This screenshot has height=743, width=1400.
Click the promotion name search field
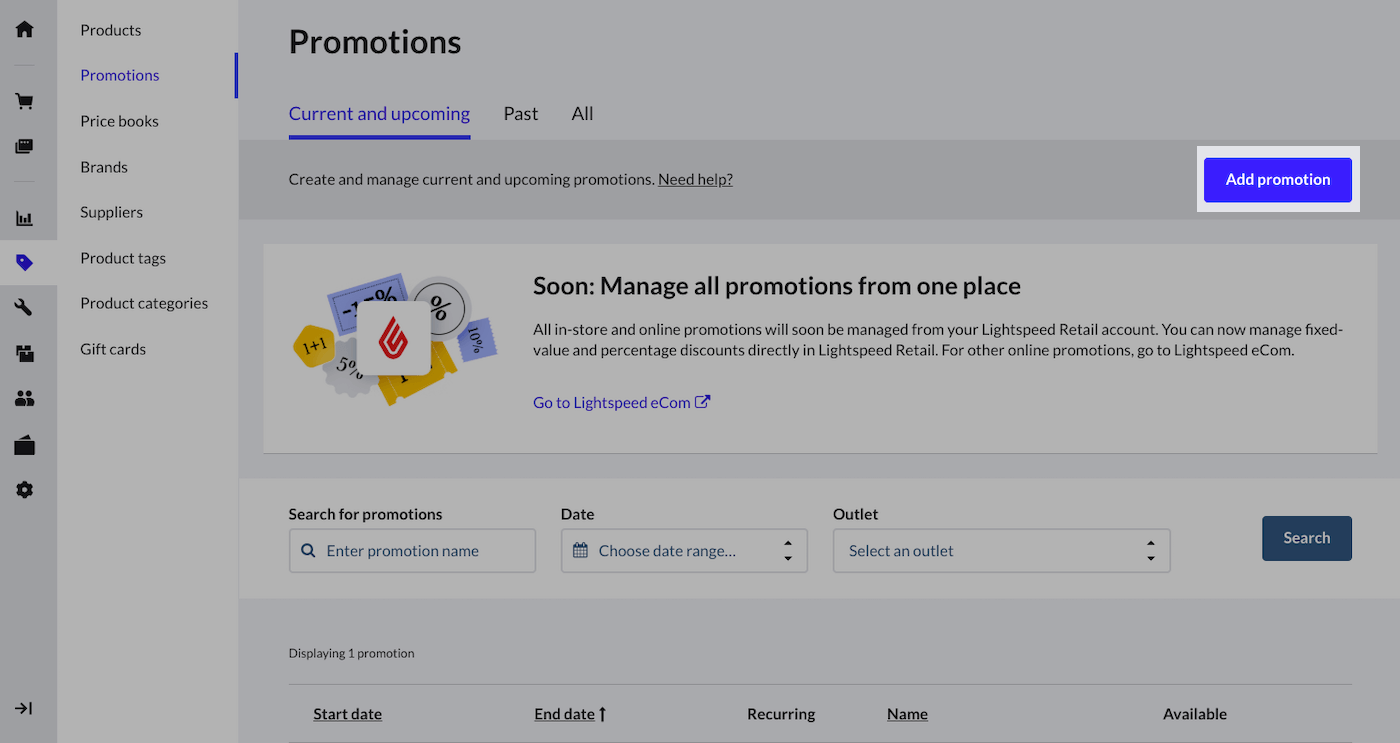point(412,551)
